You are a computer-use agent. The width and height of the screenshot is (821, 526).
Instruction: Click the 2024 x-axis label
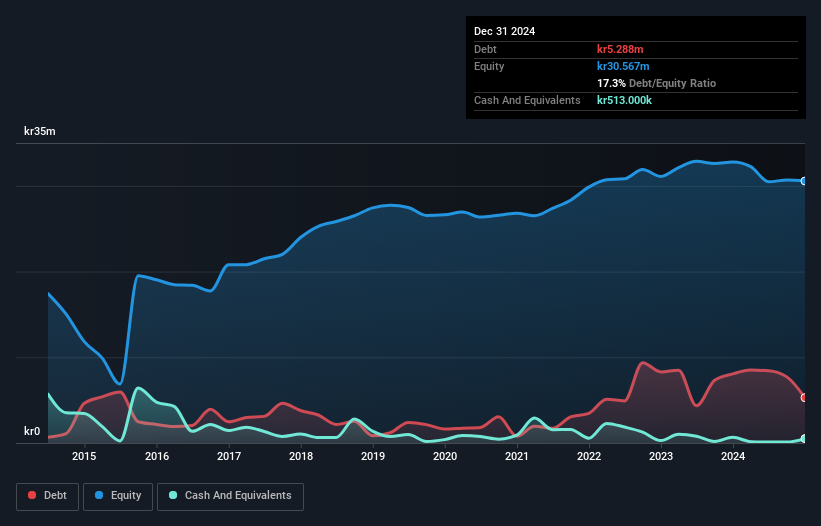click(733, 456)
